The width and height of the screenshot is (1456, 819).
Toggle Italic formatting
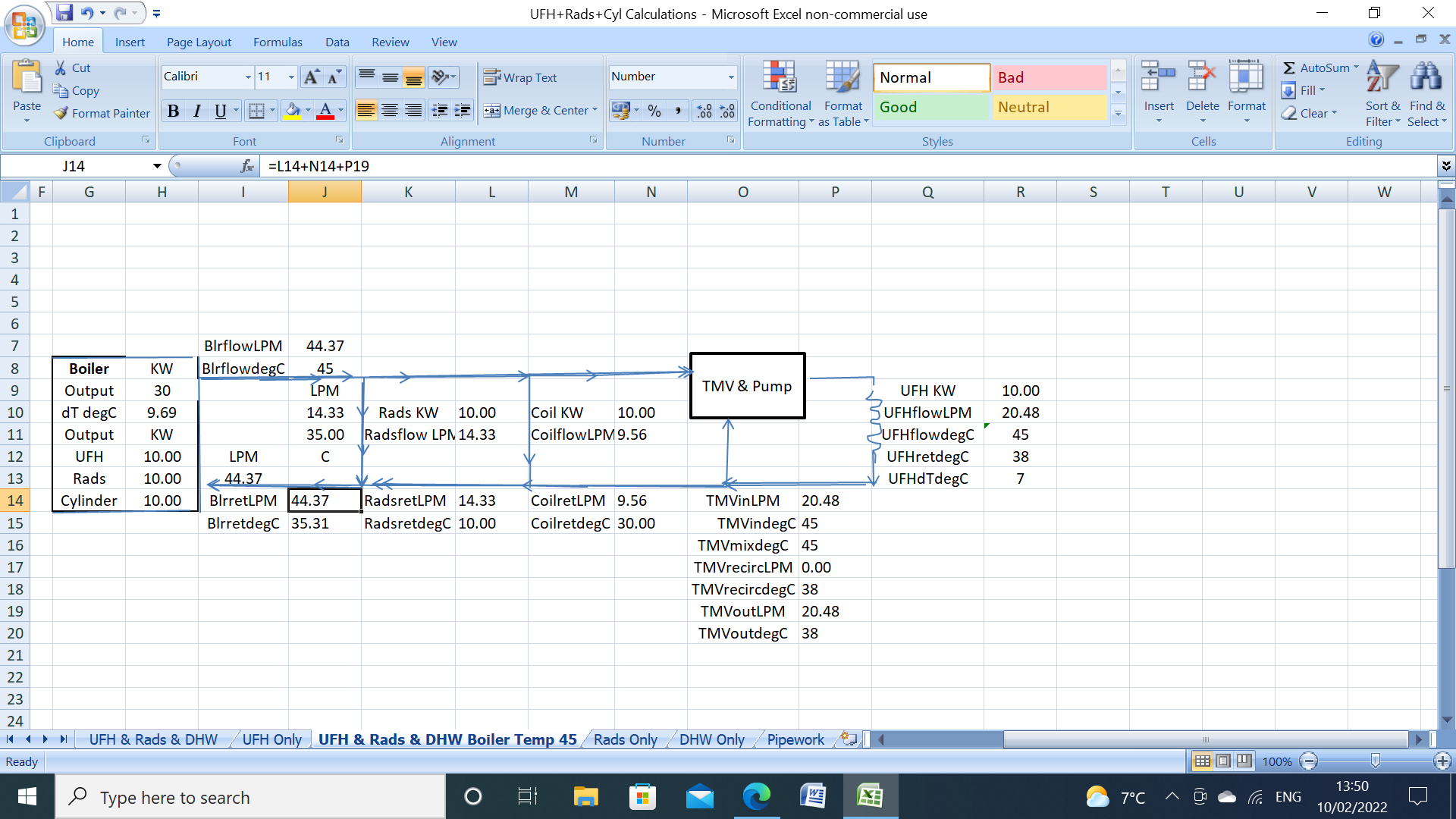coord(197,111)
